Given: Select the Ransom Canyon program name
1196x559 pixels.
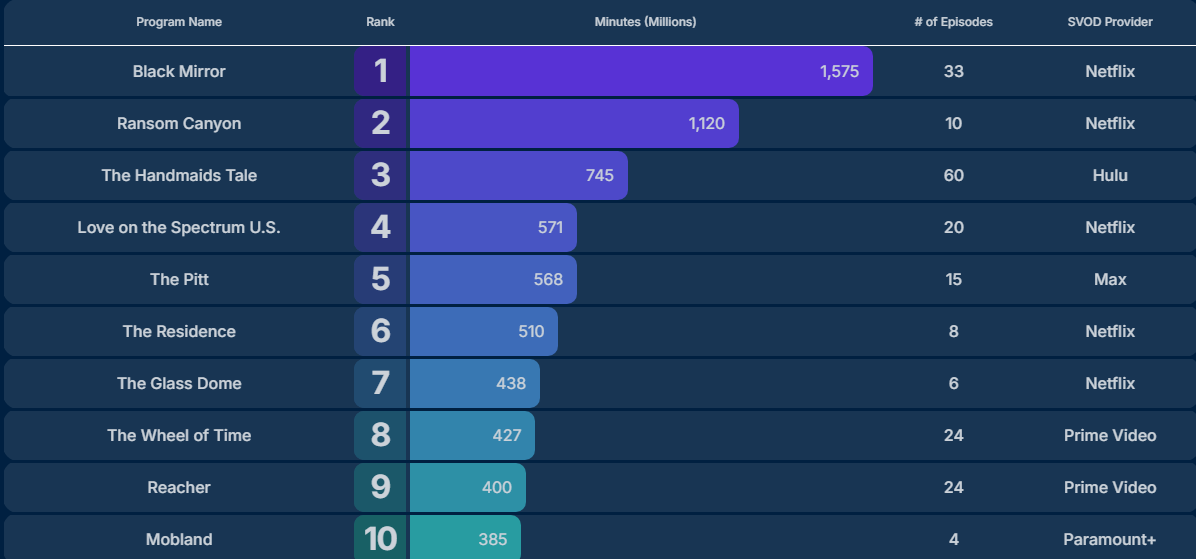Looking at the screenshot, I should [x=179, y=124].
